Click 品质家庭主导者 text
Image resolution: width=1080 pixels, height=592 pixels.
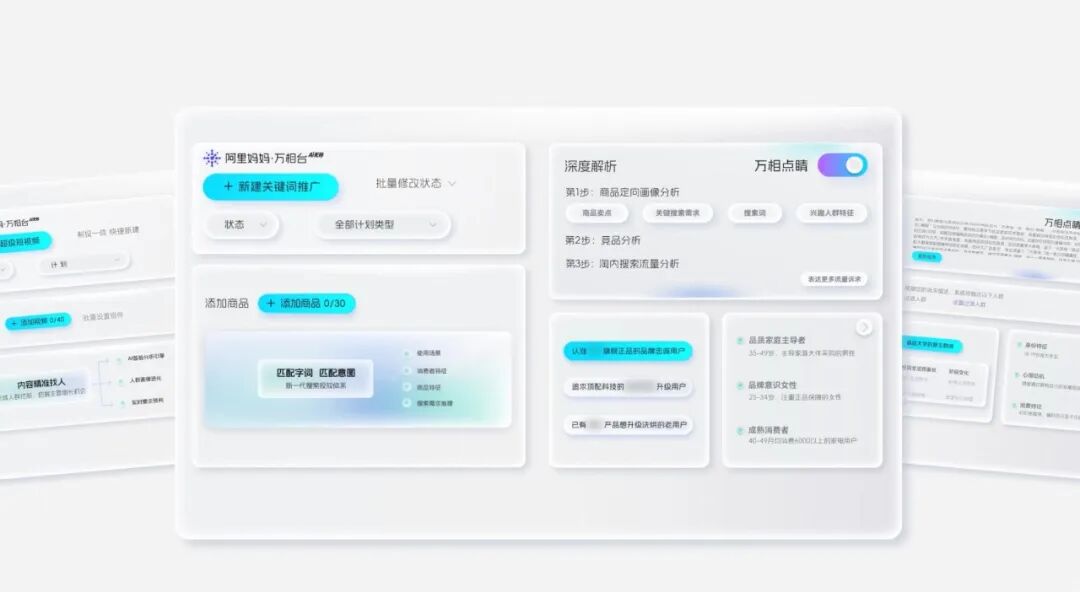click(776, 340)
